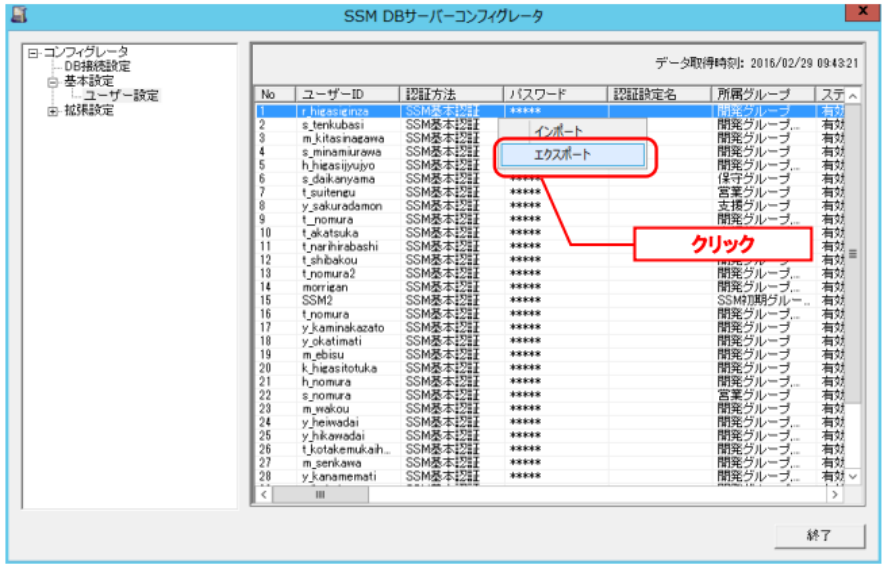Click the vertical scrollbar thumb

[852, 254]
